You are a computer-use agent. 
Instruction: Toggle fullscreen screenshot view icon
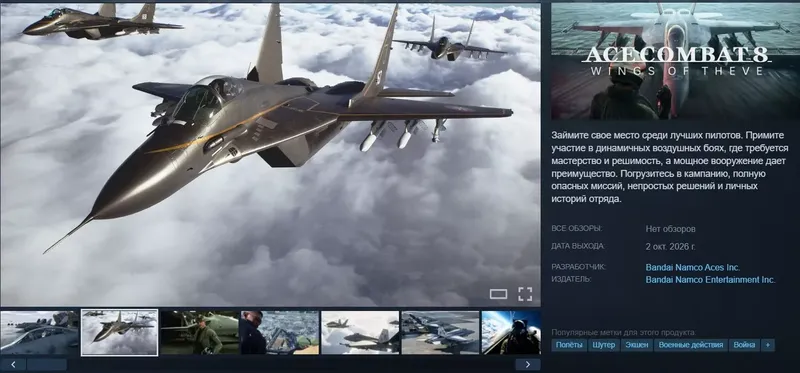(x=525, y=294)
